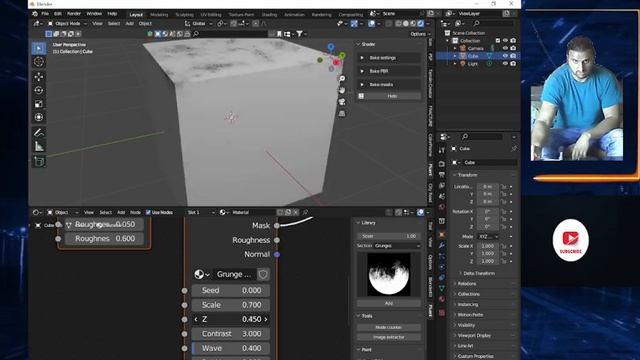Viewport: 640px width, 360px height.
Task: Open the Render properties tab icon
Action: point(442,164)
